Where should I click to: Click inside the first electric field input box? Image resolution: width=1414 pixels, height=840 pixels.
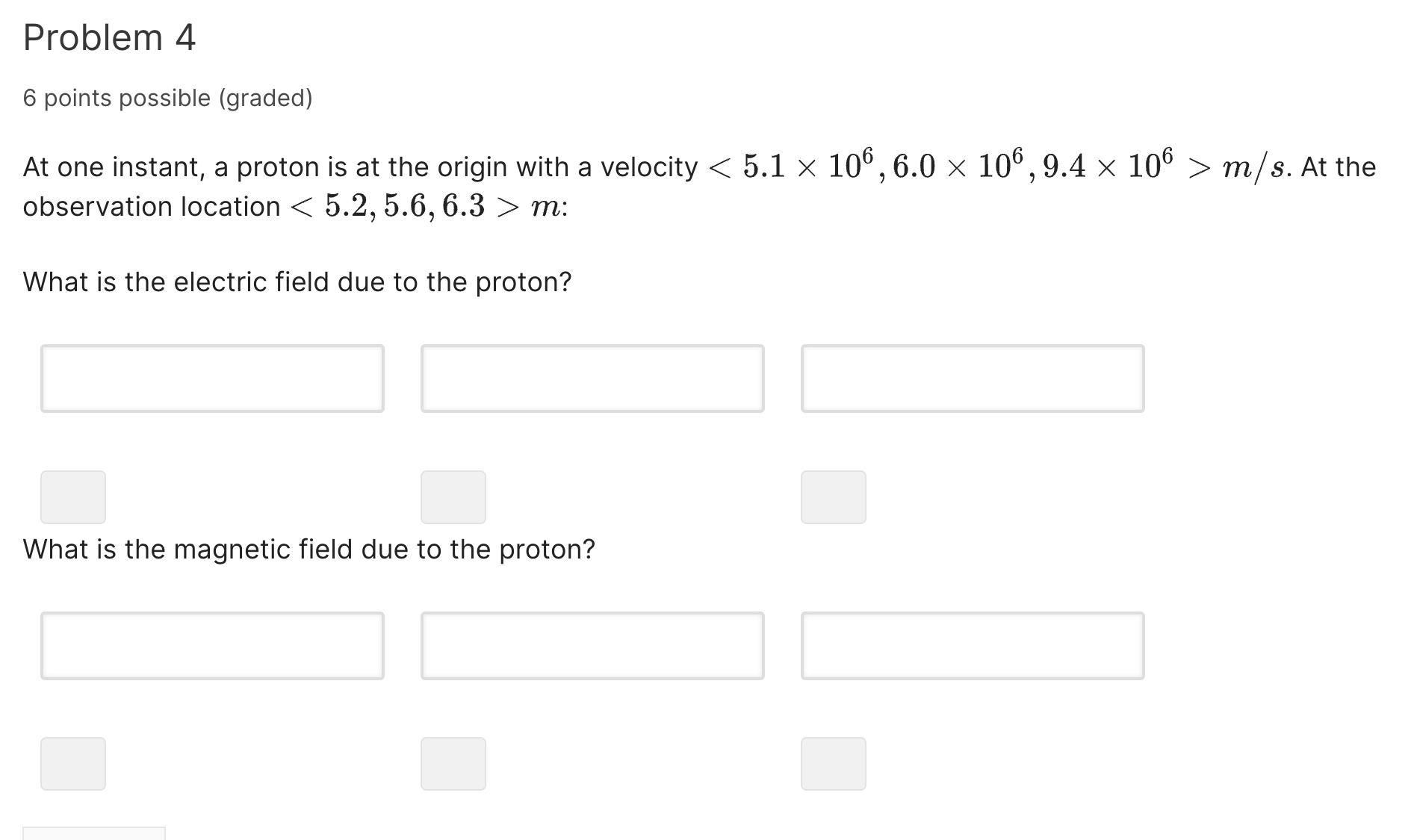point(213,379)
